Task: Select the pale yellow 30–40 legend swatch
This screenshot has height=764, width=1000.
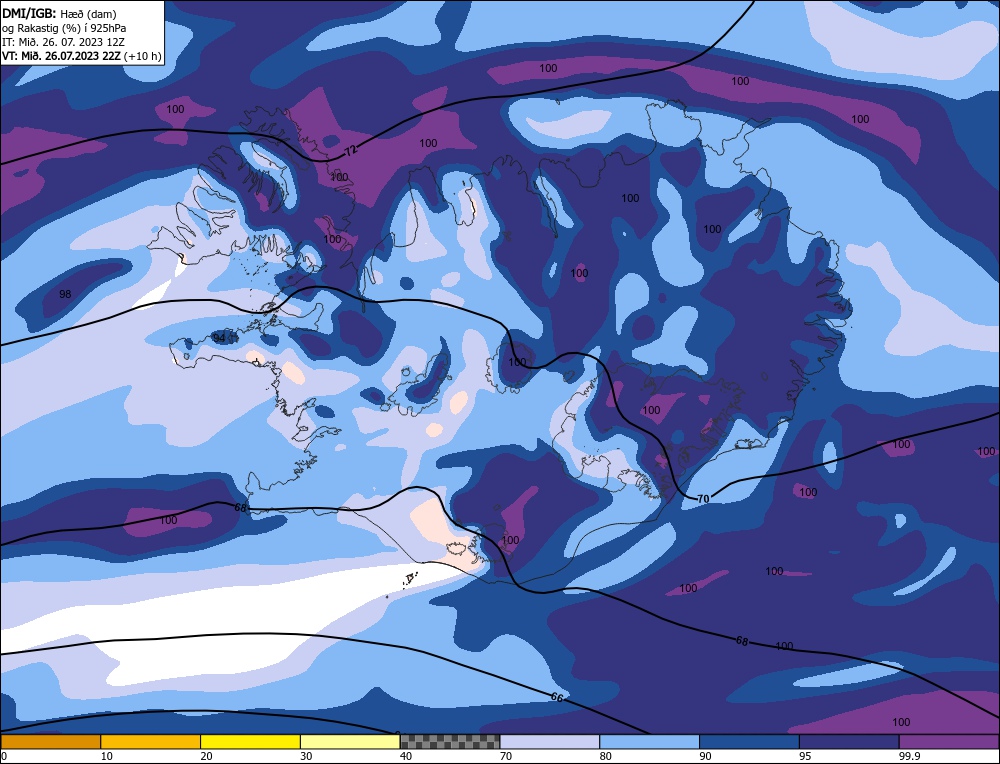Action: (x=350, y=742)
